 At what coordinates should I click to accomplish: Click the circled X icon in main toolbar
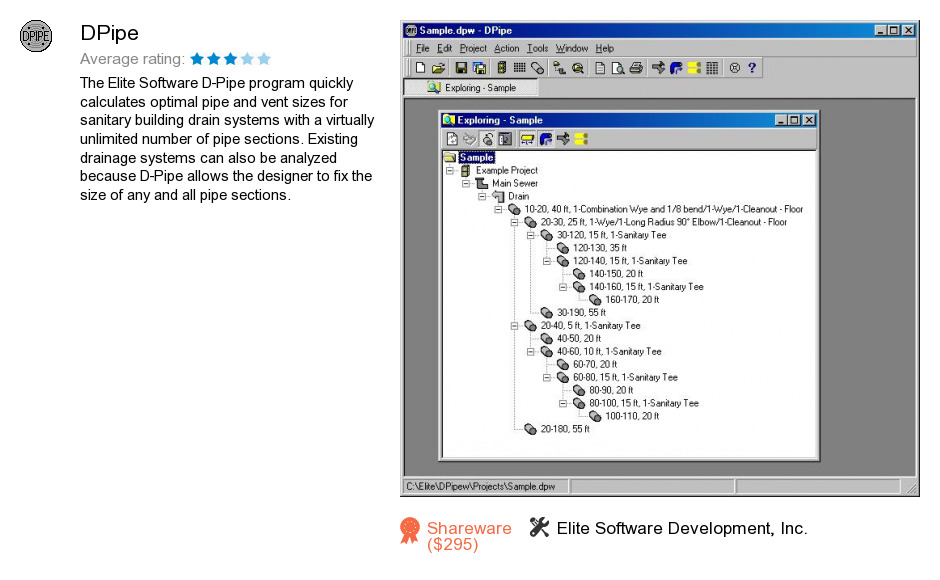point(735,68)
